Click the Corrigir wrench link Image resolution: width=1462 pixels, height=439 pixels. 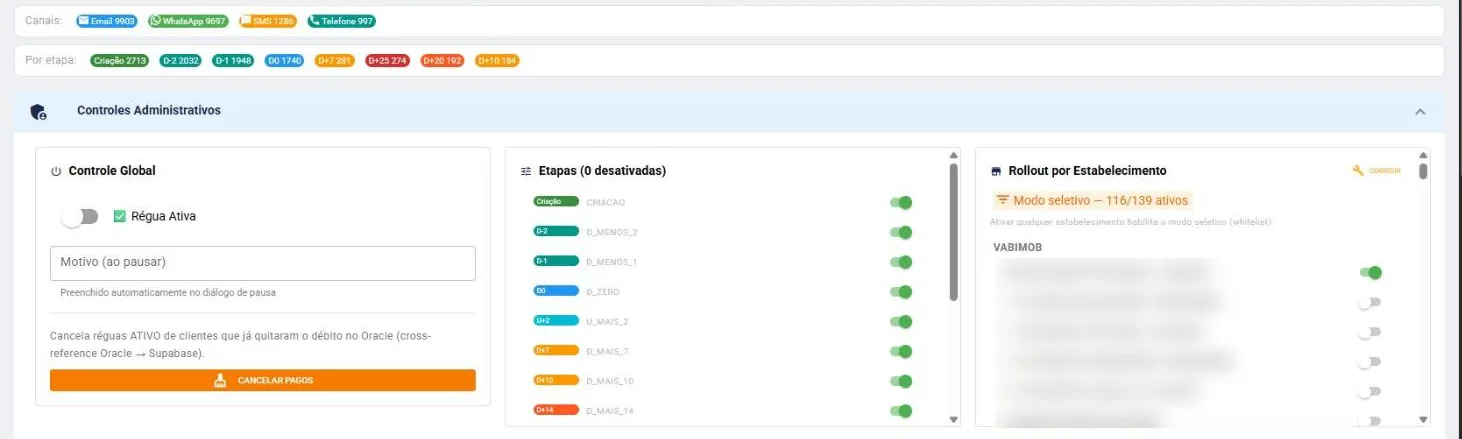[1377, 171]
